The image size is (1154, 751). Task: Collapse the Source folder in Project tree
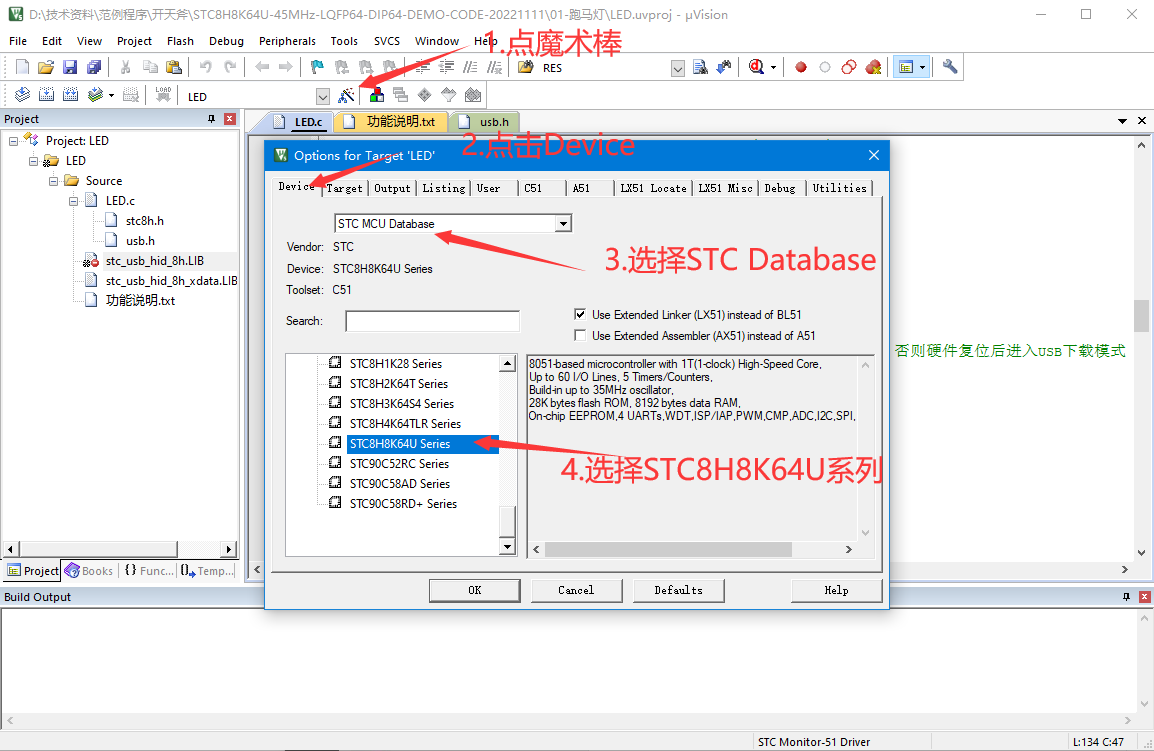click(52, 181)
